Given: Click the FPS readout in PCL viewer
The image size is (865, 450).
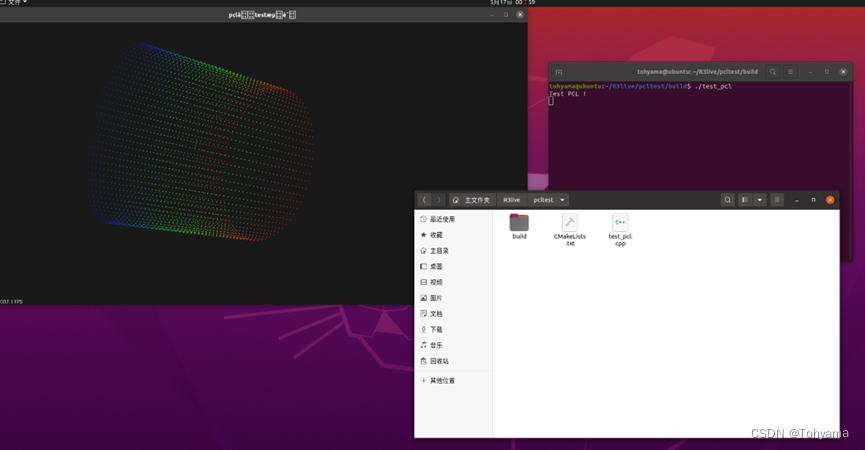Looking at the screenshot, I should 12,302.
